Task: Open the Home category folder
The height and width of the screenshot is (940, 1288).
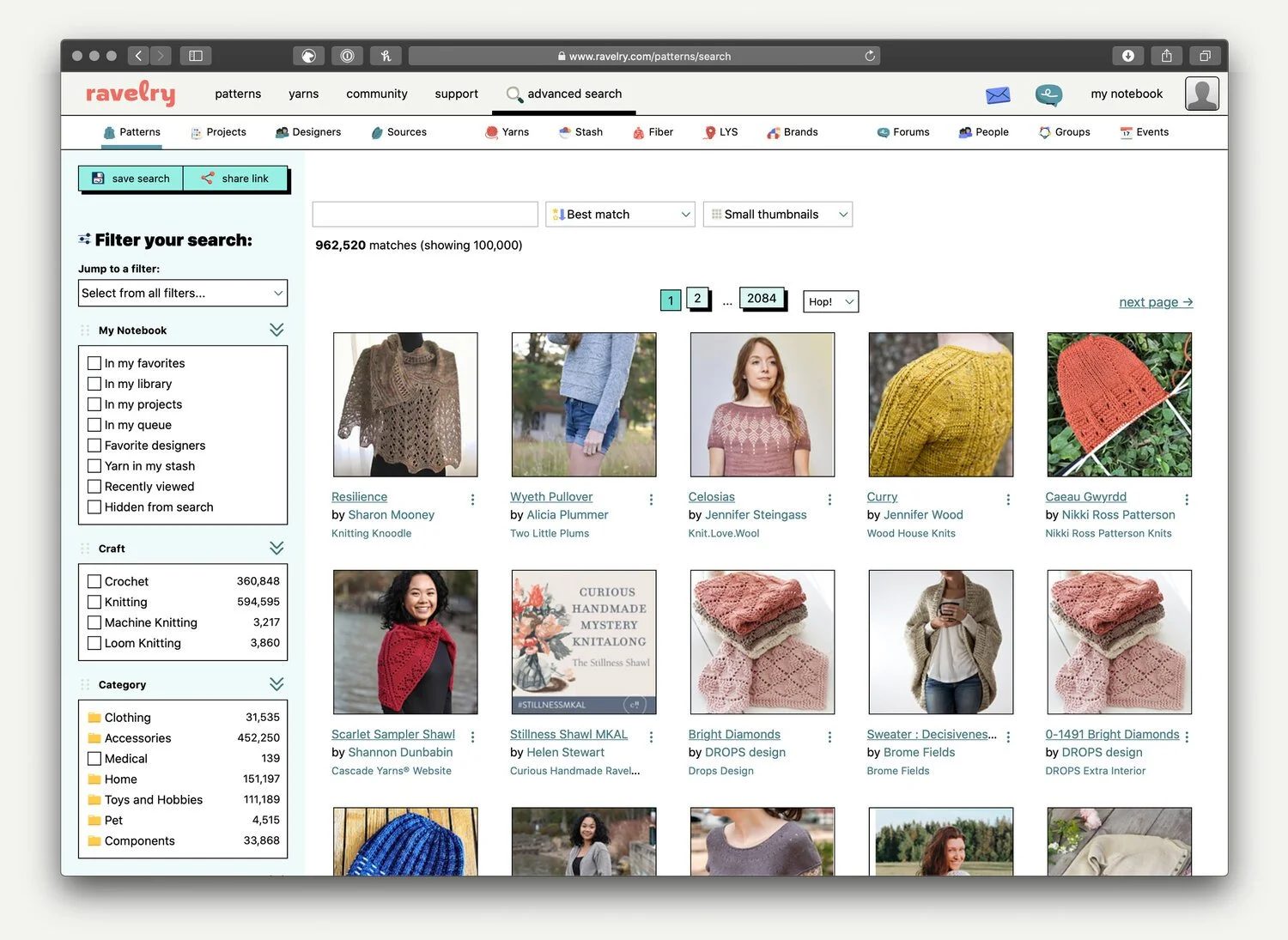Action: 94,779
